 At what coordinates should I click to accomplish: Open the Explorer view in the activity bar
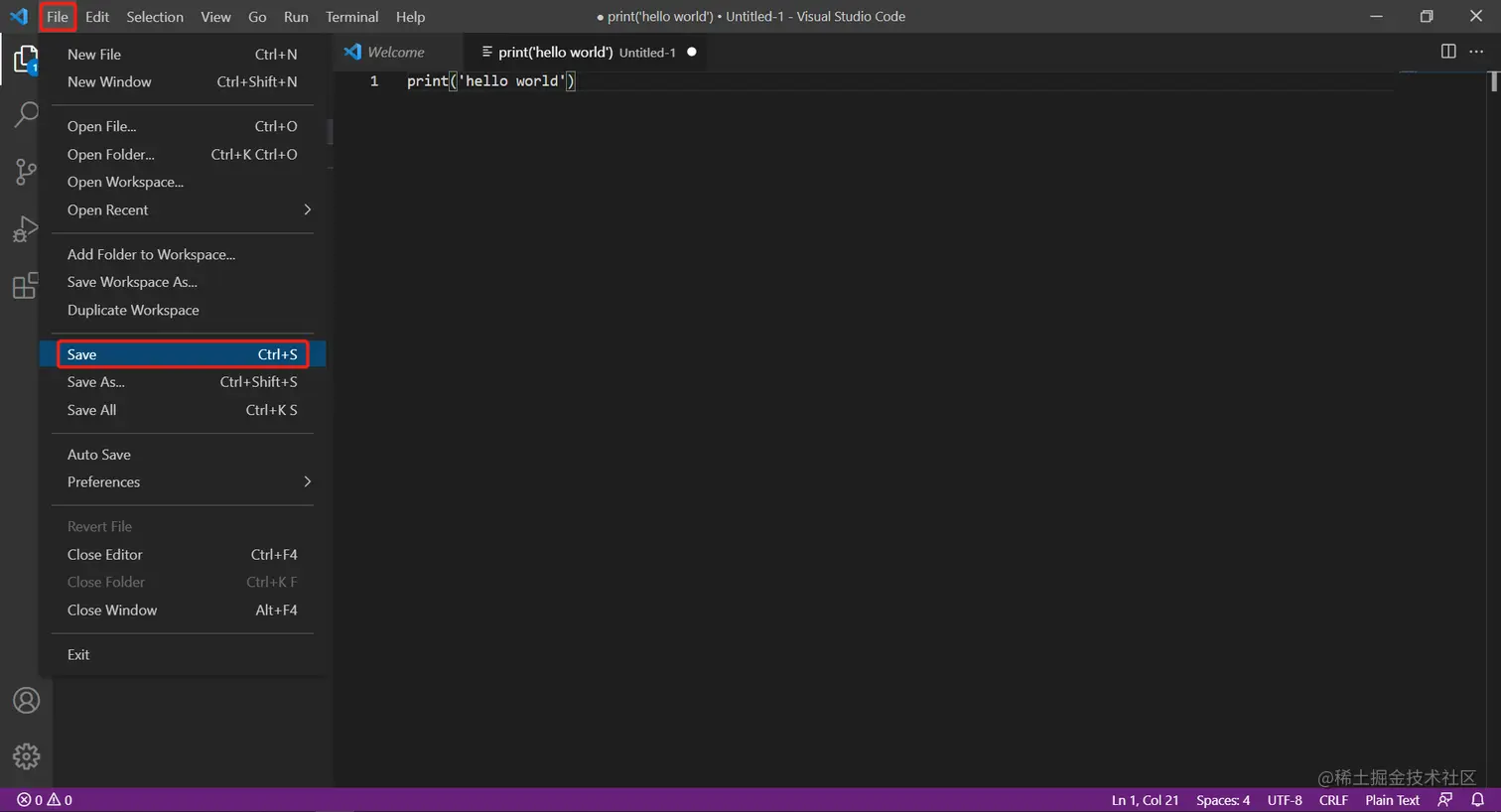26,59
